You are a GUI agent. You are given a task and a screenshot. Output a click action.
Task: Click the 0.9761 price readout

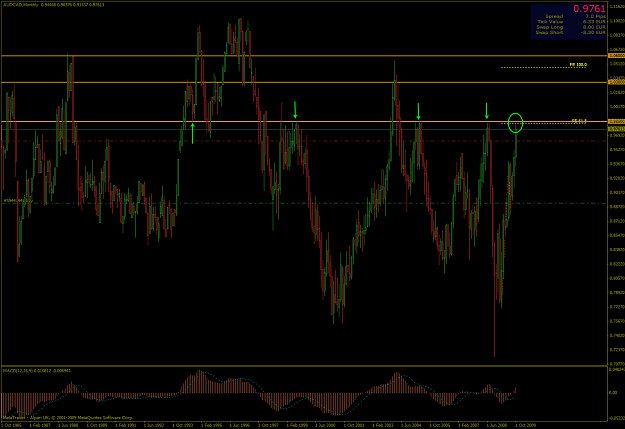589,9
